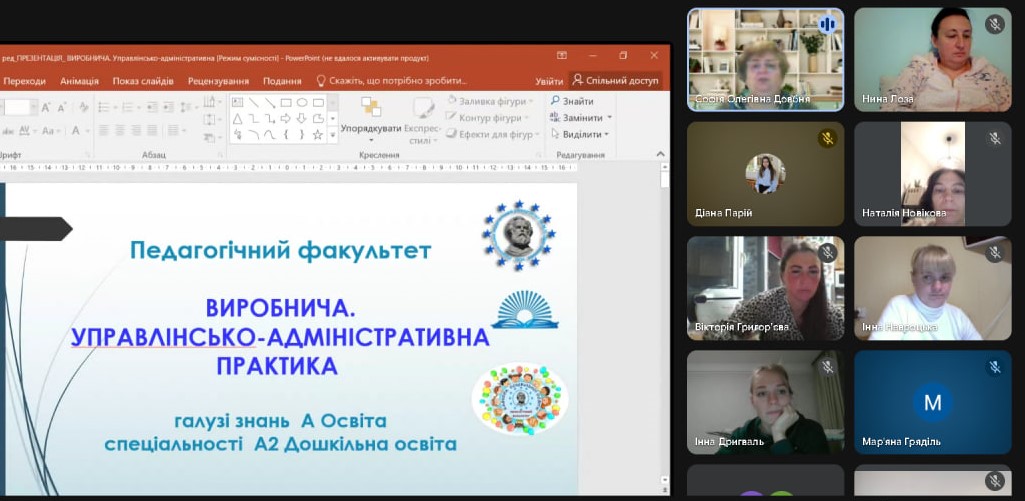The width and height of the screenshot is (1025, 501).
Task: Pick the star shape from the shapes gallery
Action: pyautogui.click(x=318, y=134)
